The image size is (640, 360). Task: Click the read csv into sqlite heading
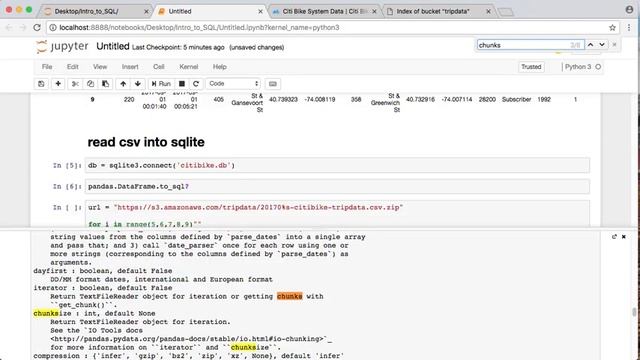point(146,142)
